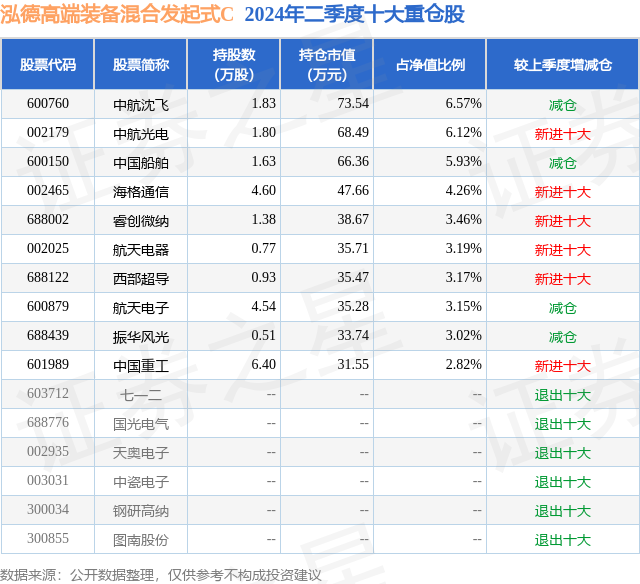Click the 持股数(万股) column header

pyautogui.click(x=234, y=64)
